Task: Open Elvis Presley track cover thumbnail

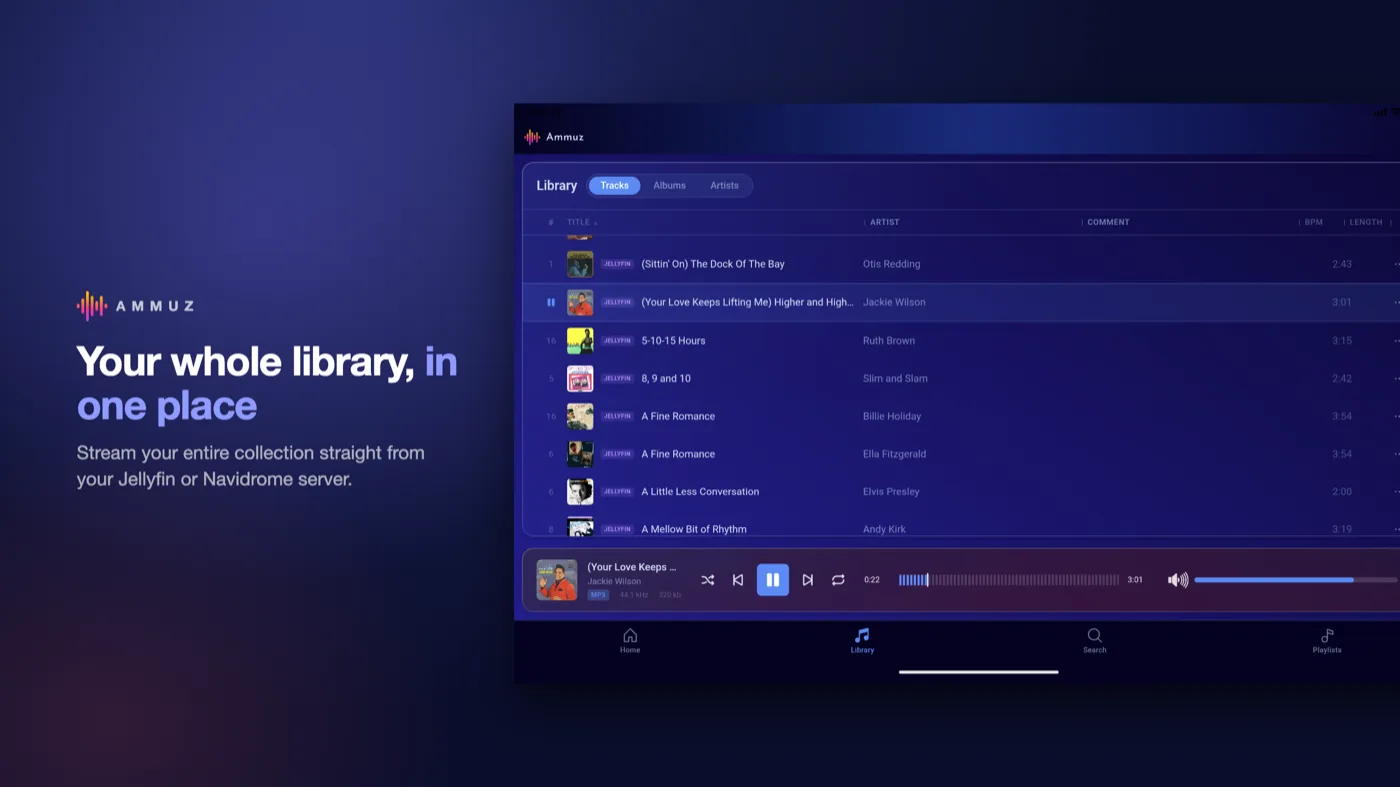Action: point(580,491)
